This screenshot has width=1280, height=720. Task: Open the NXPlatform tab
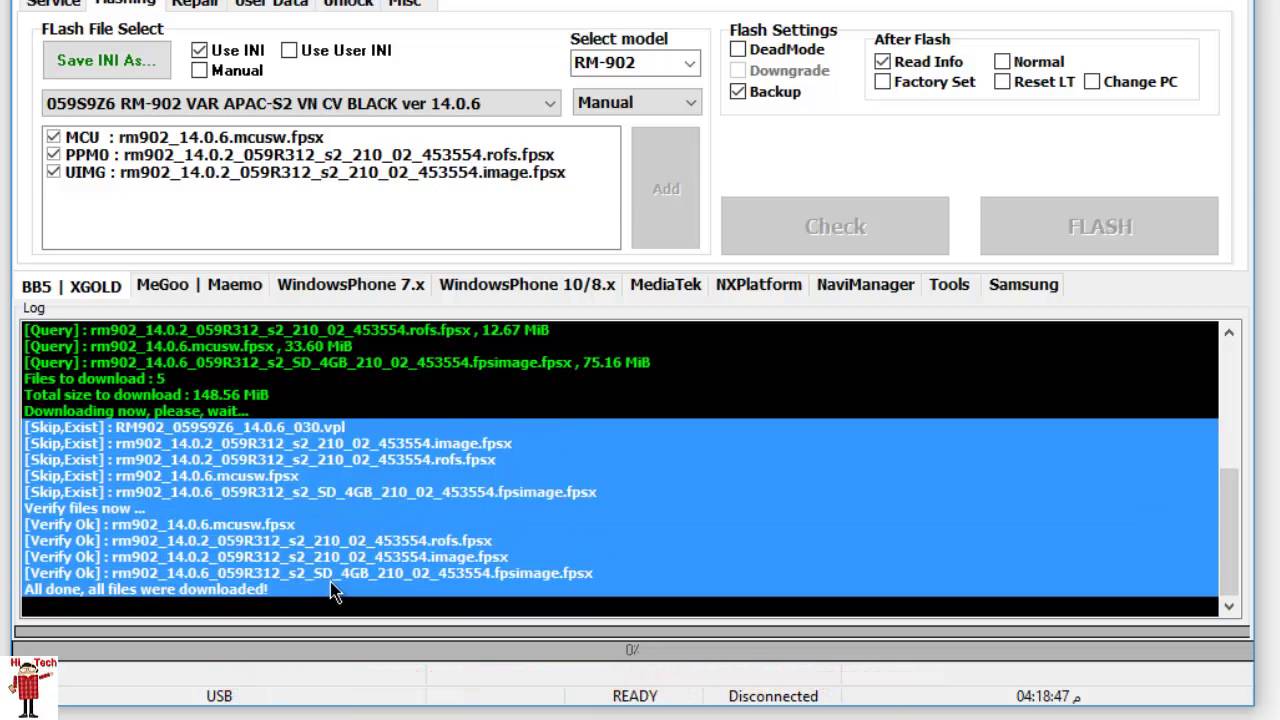pyautogui.click(x=759, y=285)
